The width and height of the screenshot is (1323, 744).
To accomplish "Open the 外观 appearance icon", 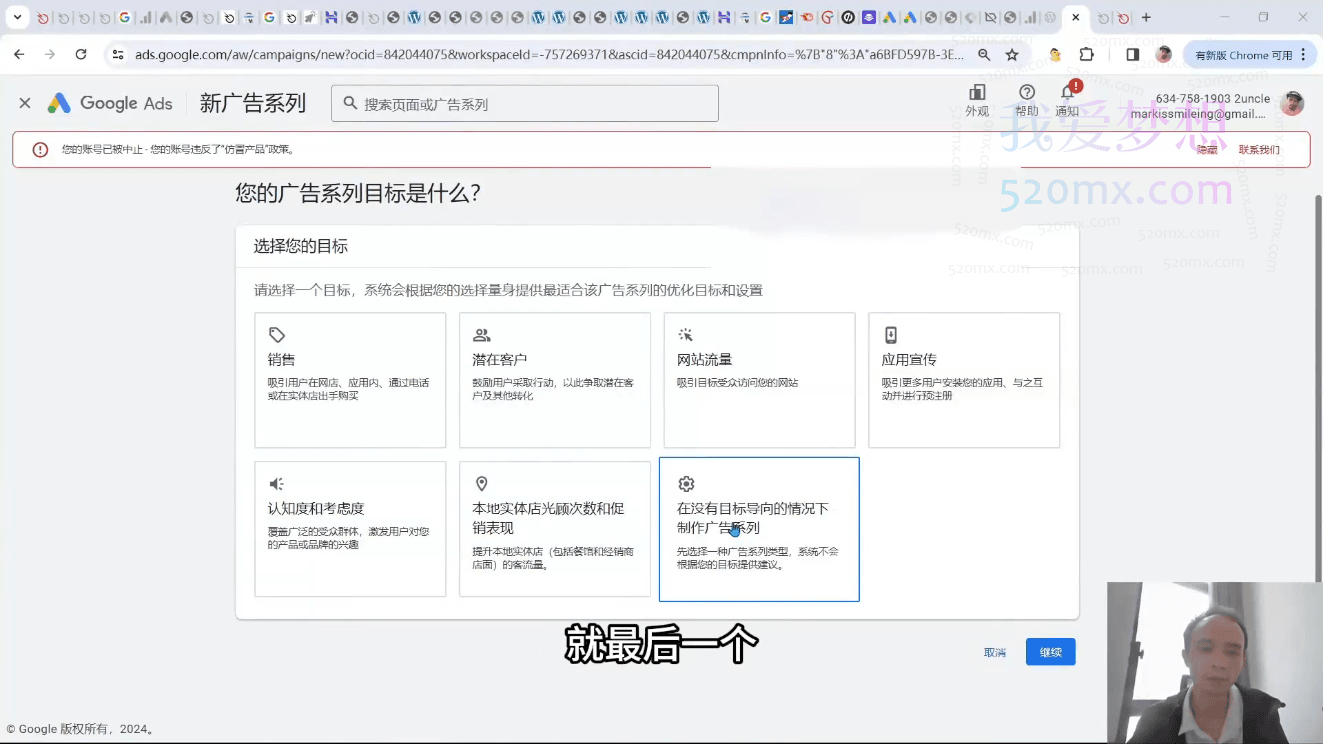I will (x=977, y=100).
